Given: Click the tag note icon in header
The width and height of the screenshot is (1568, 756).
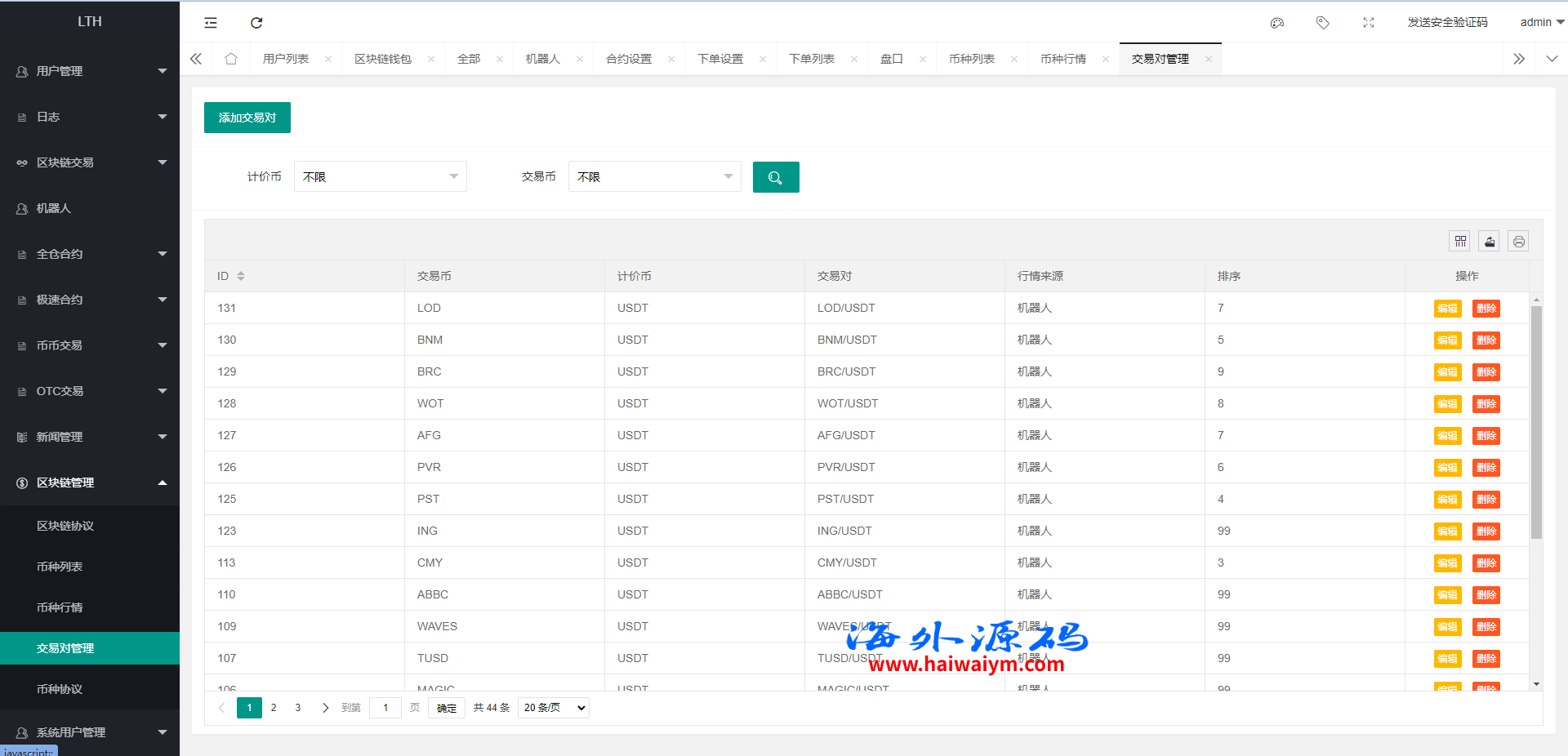Looking at the screenshot, I should point(1323,23).
